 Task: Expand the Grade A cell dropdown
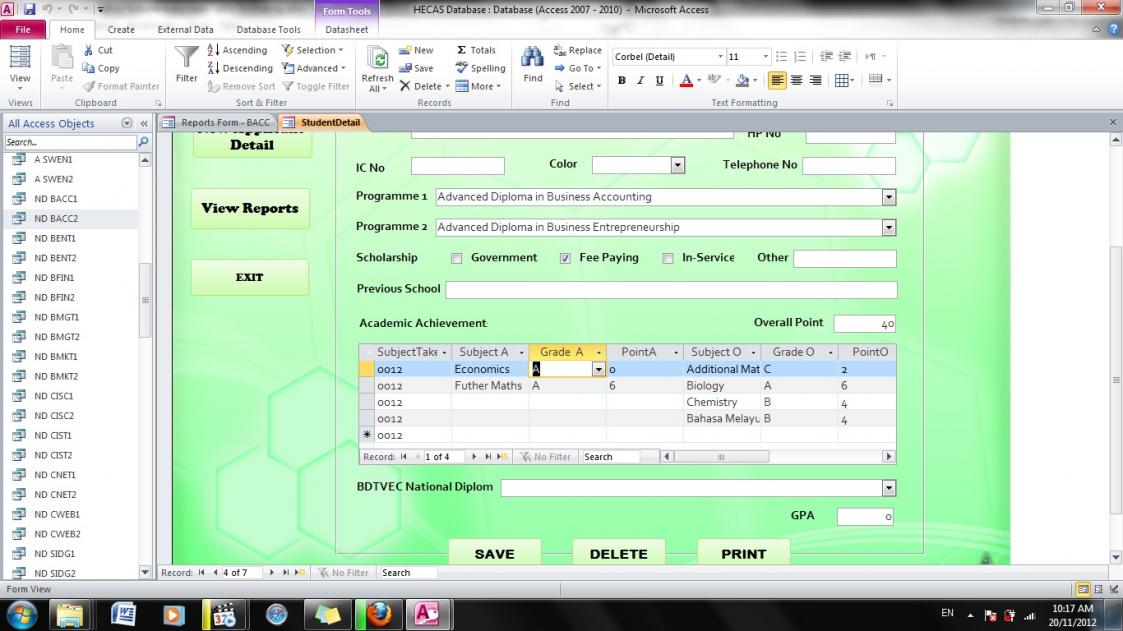pyautogui.click(x=598, y=369)
